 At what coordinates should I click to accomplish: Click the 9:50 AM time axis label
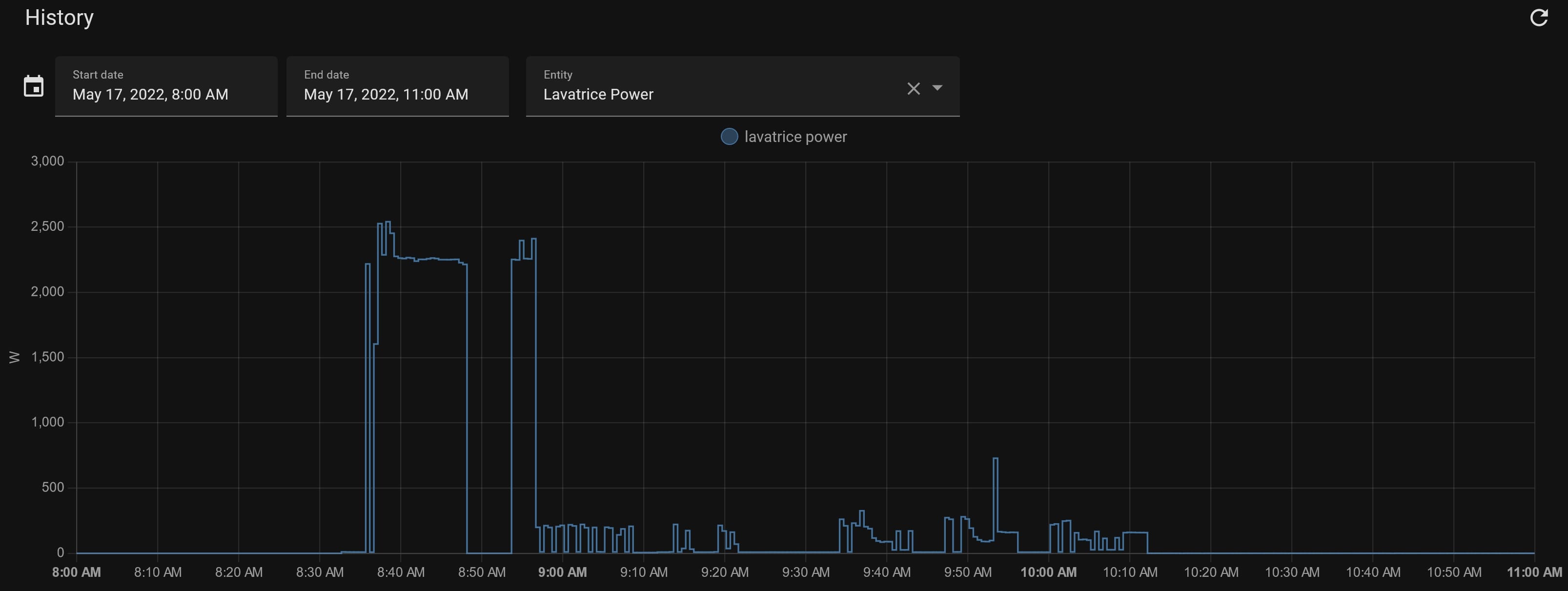tap(967, 573)
